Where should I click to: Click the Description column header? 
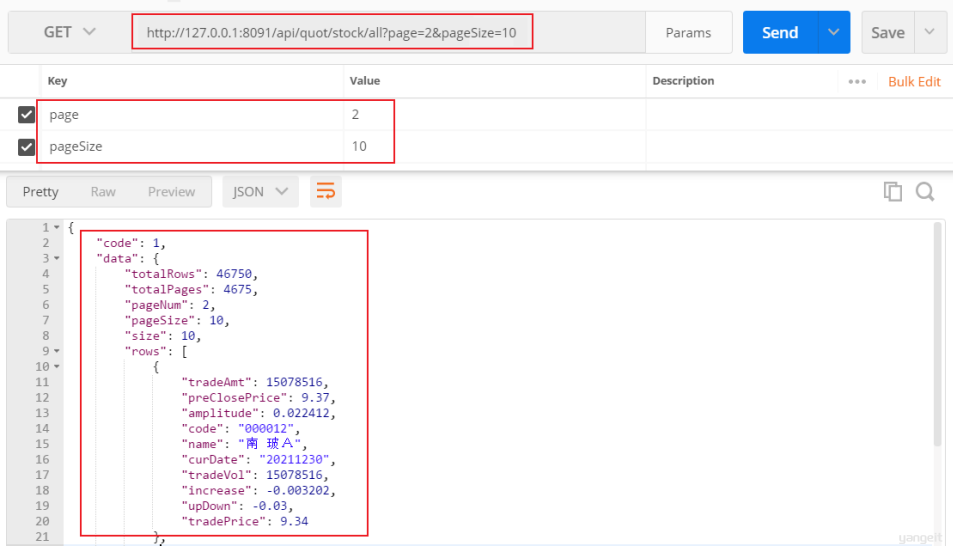[x=683, y=81]
